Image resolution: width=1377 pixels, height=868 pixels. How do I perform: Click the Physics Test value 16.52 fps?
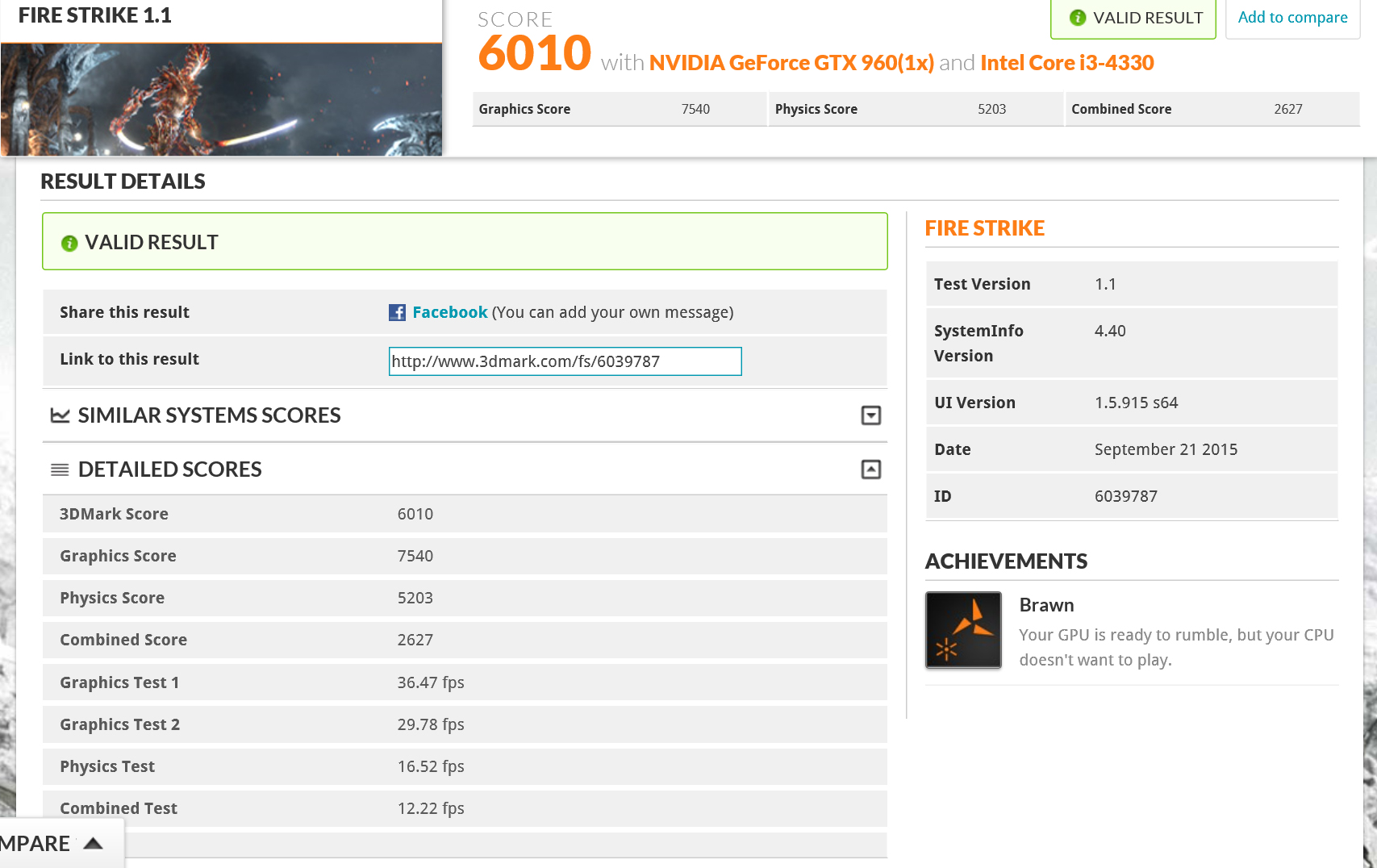point(431,766)
